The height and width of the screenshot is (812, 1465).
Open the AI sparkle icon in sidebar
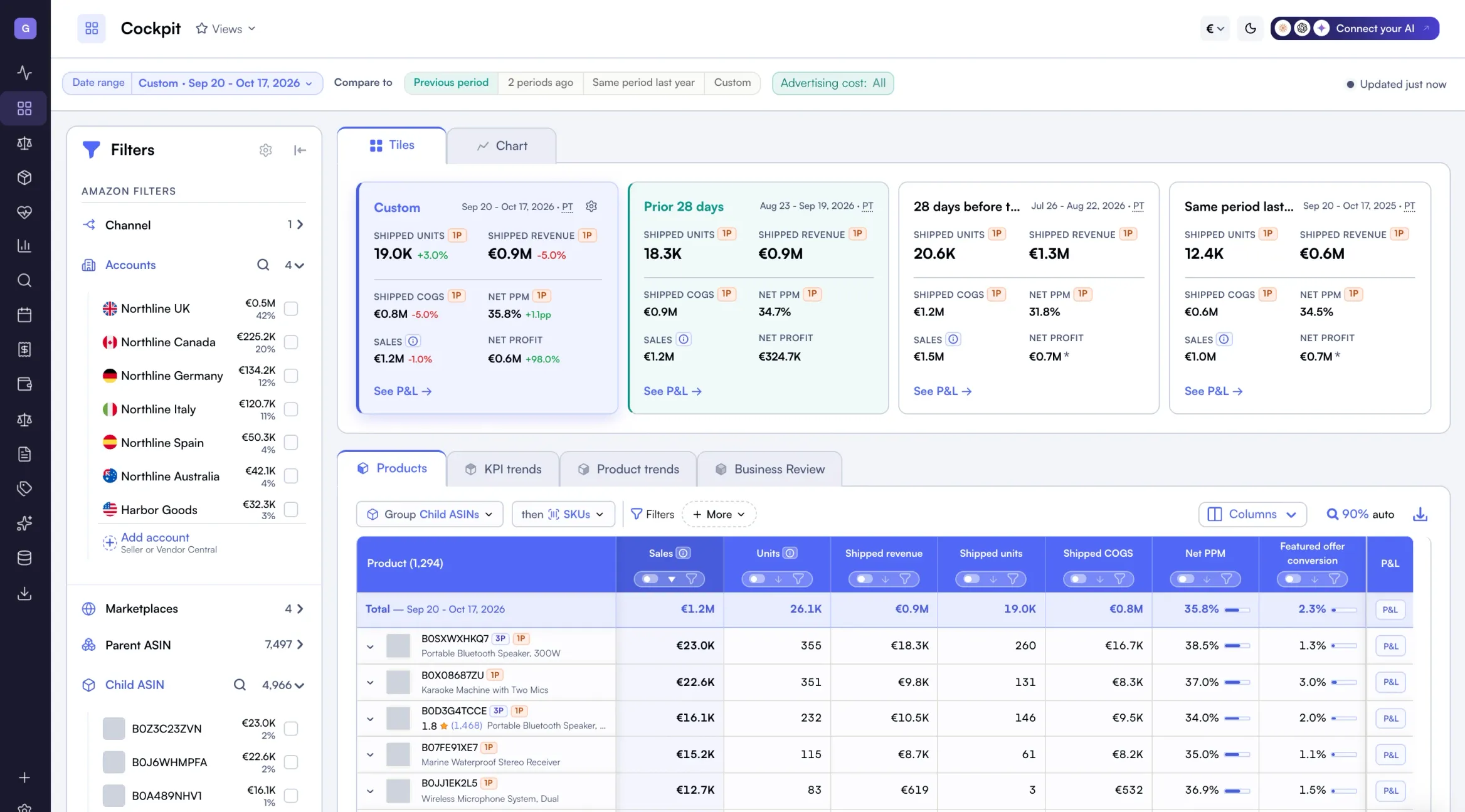click(x=24, y=523)
